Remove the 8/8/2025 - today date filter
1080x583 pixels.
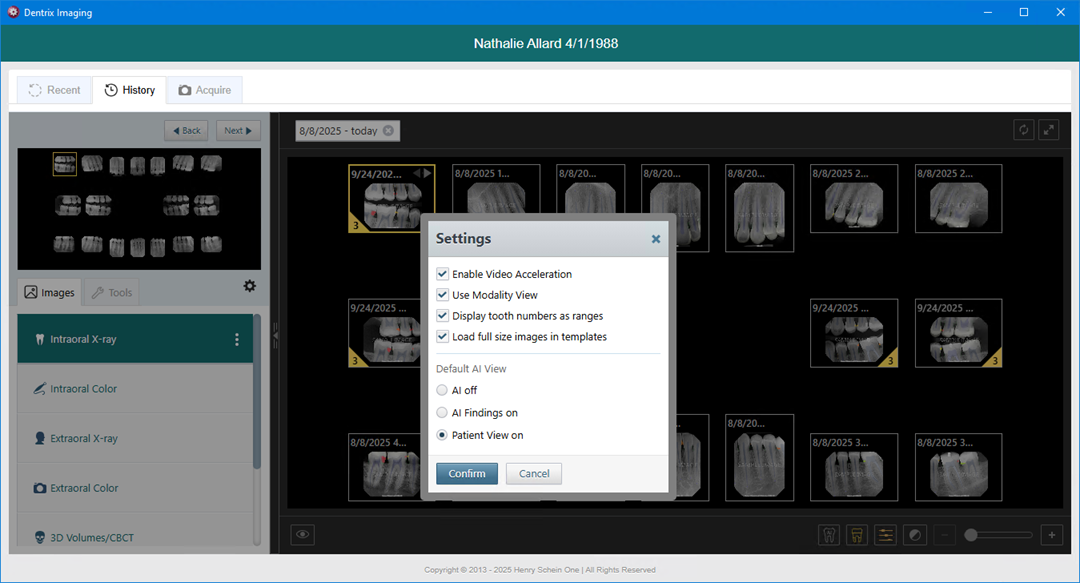coord(388,131)
